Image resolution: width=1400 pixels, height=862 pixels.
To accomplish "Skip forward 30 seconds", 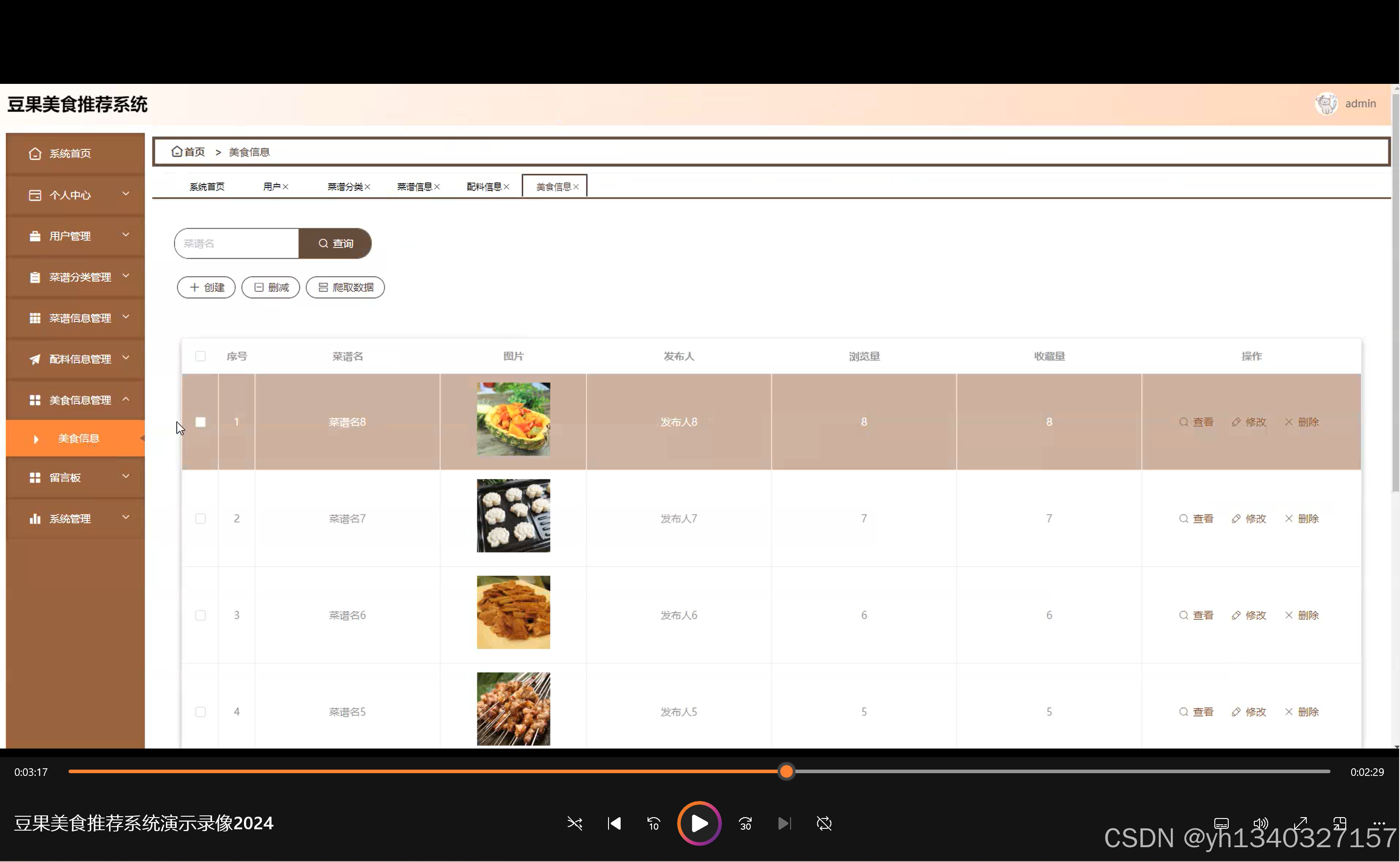I will coord(745,823).
